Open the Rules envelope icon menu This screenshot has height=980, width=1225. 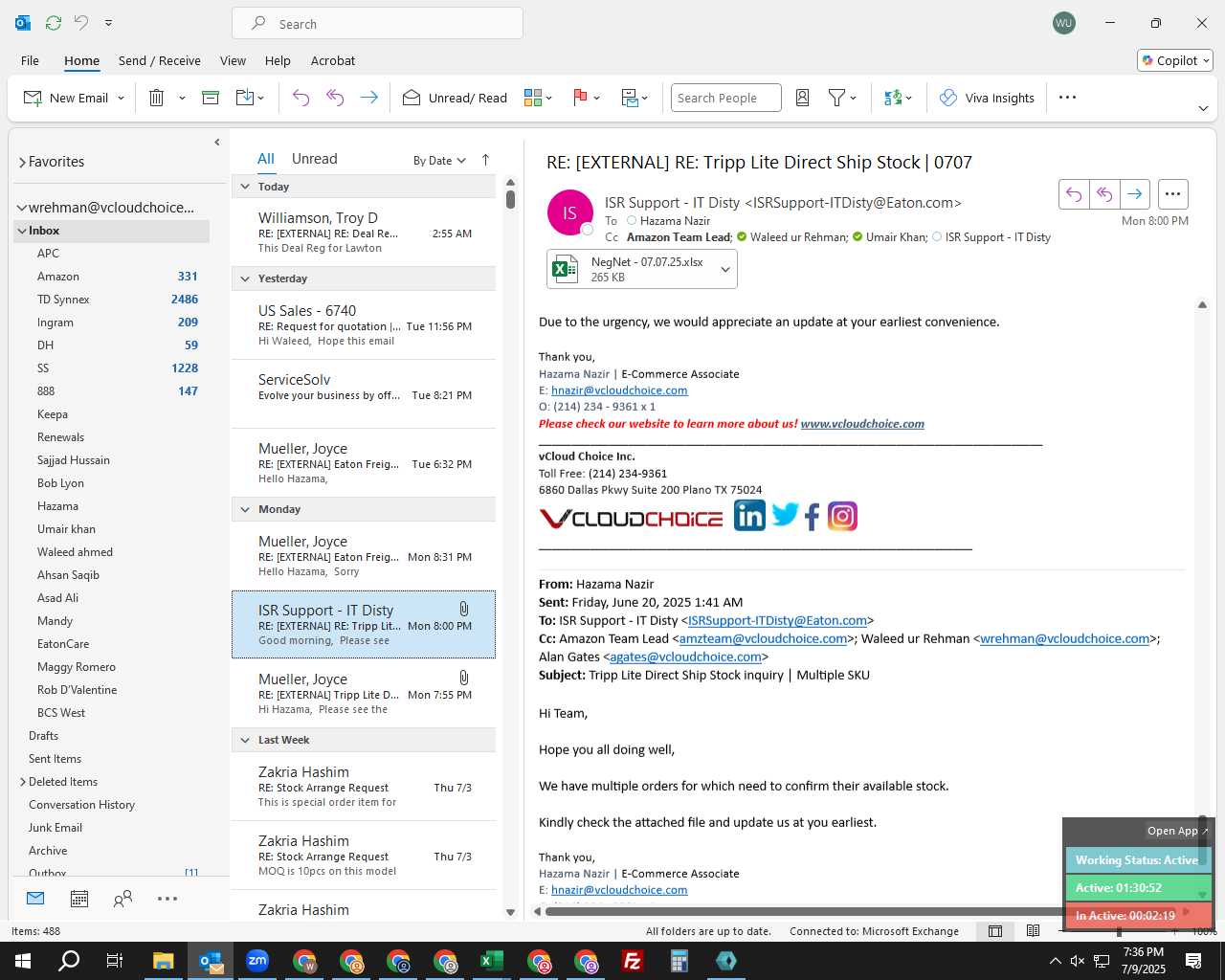point(635,98)
